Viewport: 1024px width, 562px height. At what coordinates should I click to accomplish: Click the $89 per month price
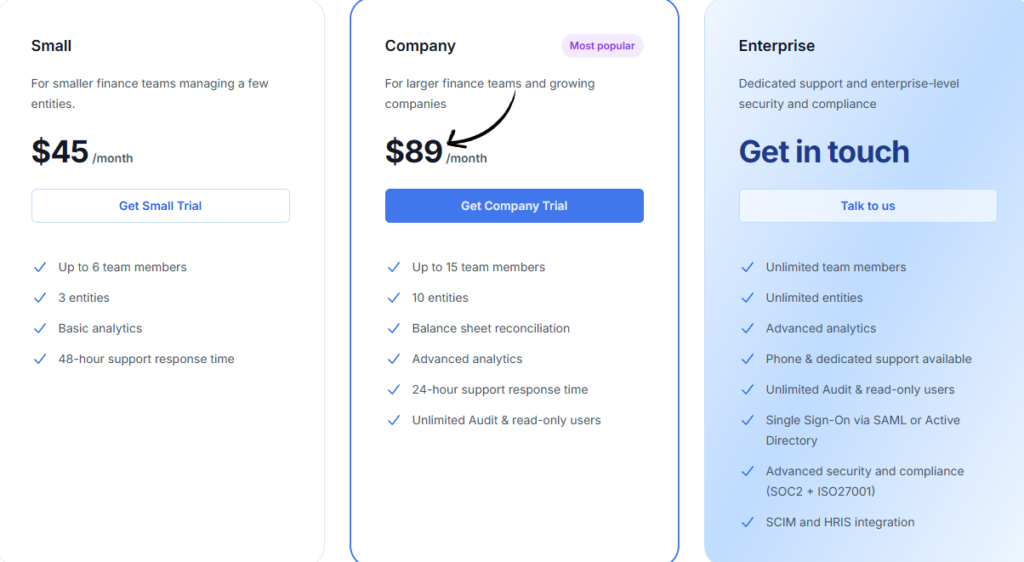coord(414,152)
